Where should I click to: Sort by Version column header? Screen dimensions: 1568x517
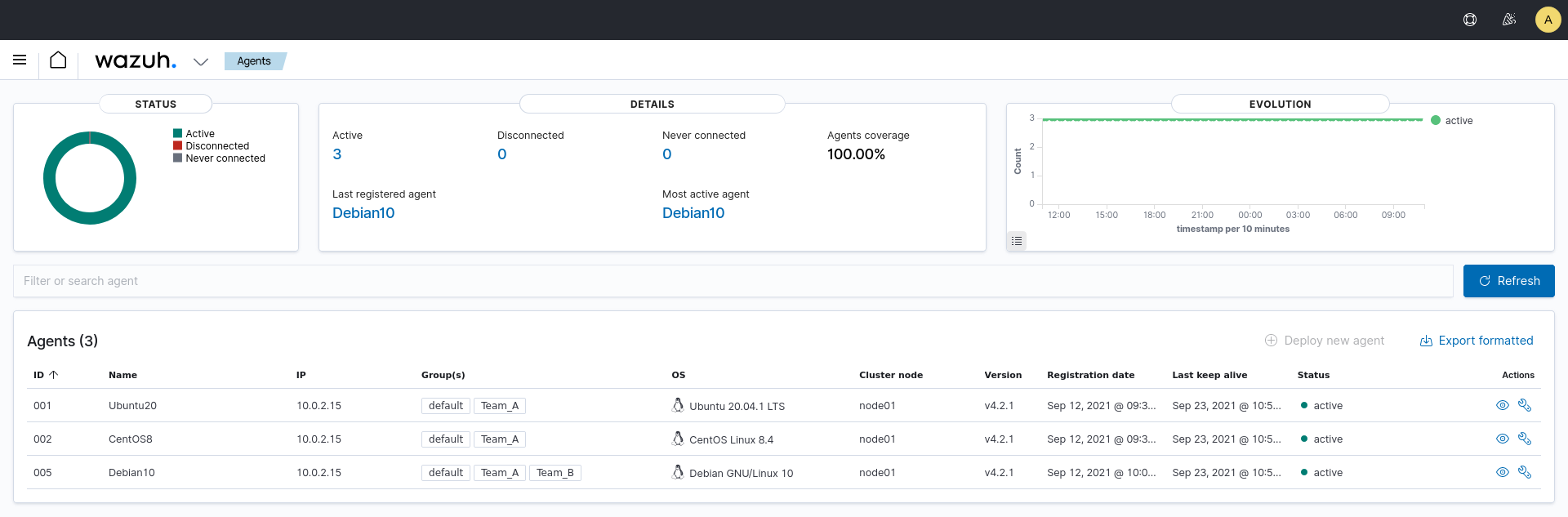tap(1003, 375)
